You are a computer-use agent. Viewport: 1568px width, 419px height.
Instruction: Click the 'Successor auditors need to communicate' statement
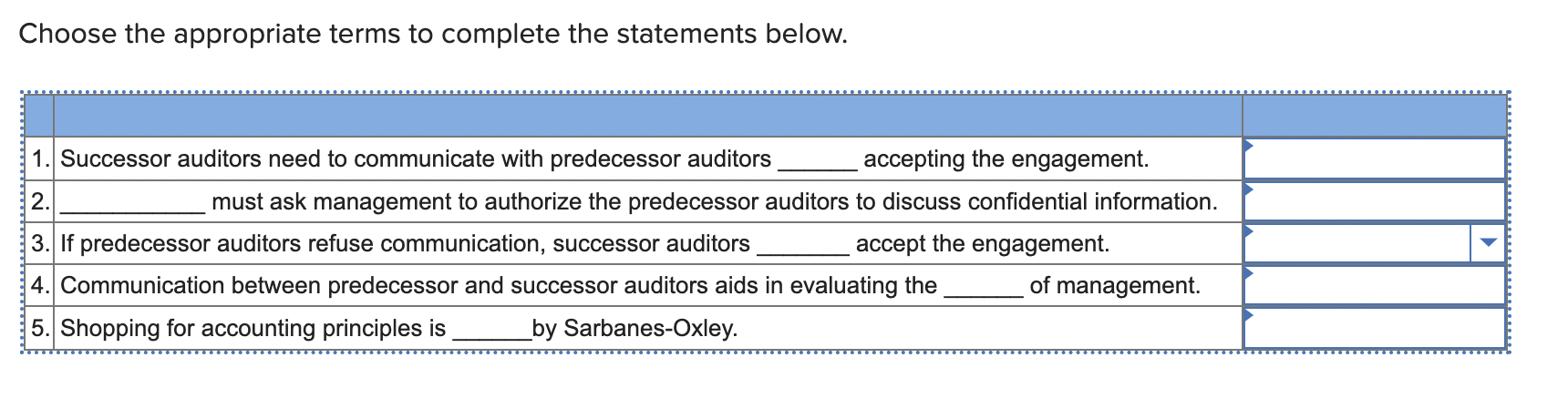click(x=604, y=158)
